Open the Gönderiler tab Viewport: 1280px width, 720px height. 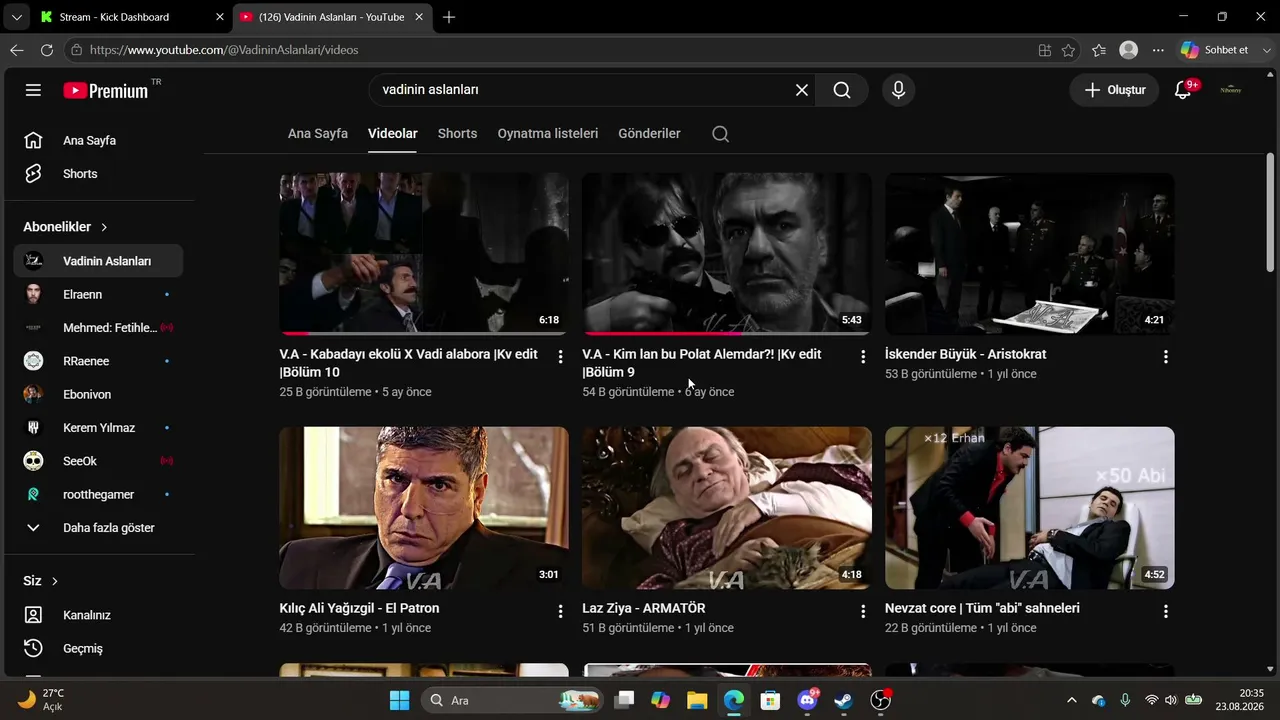pyautogui.click(x=649, y=134)
